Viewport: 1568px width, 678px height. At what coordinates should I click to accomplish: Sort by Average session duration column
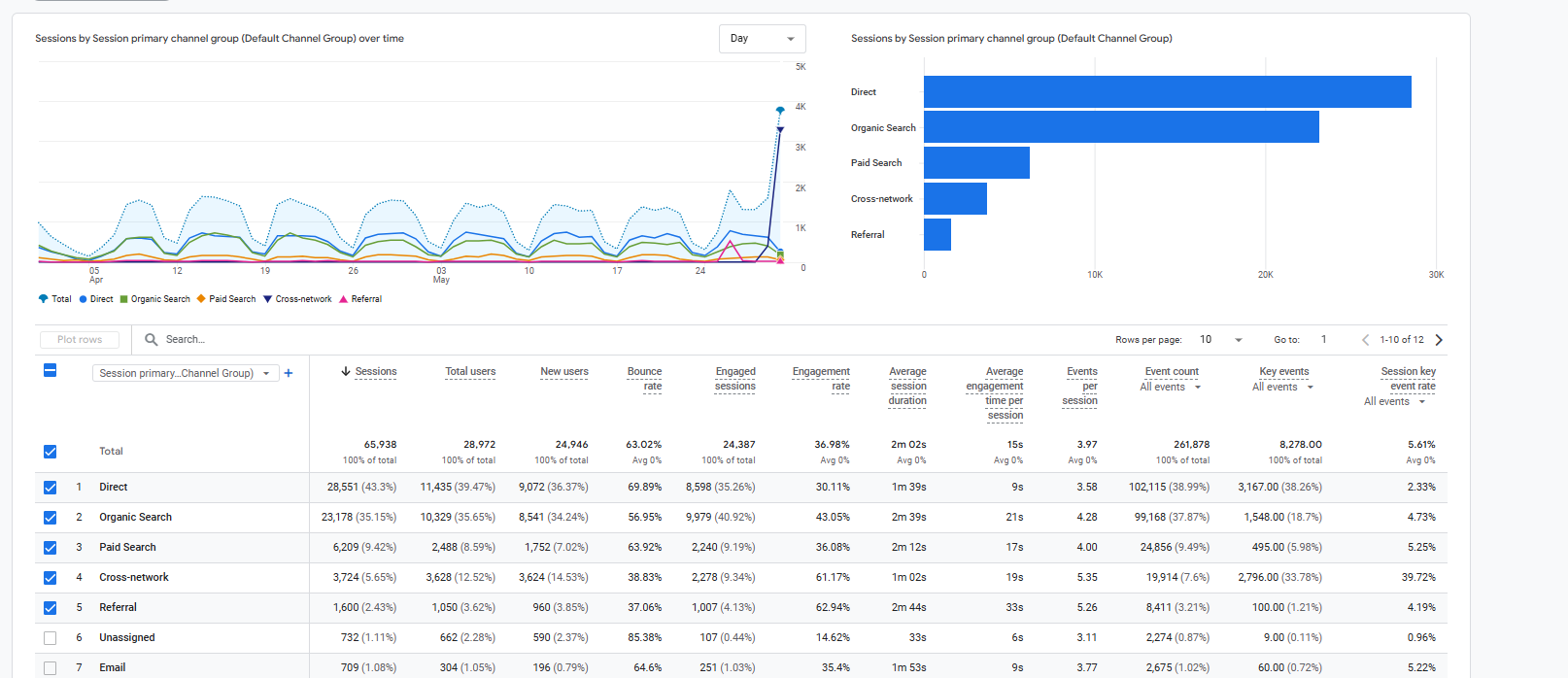pyautogui.click(x=907, y=387)
